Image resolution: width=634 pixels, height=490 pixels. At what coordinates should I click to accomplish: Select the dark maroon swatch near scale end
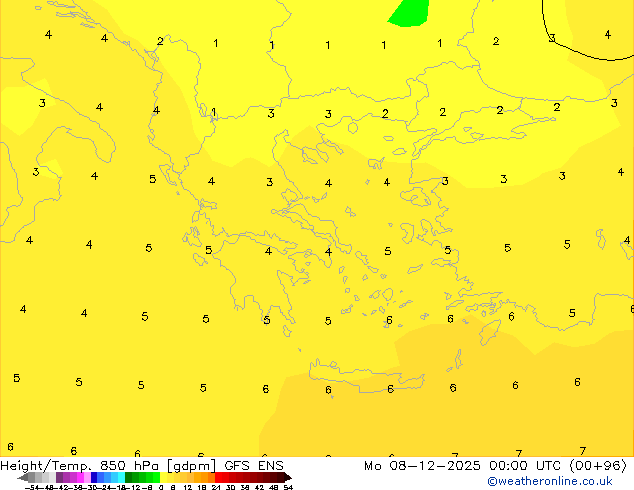tap(281, 477)
